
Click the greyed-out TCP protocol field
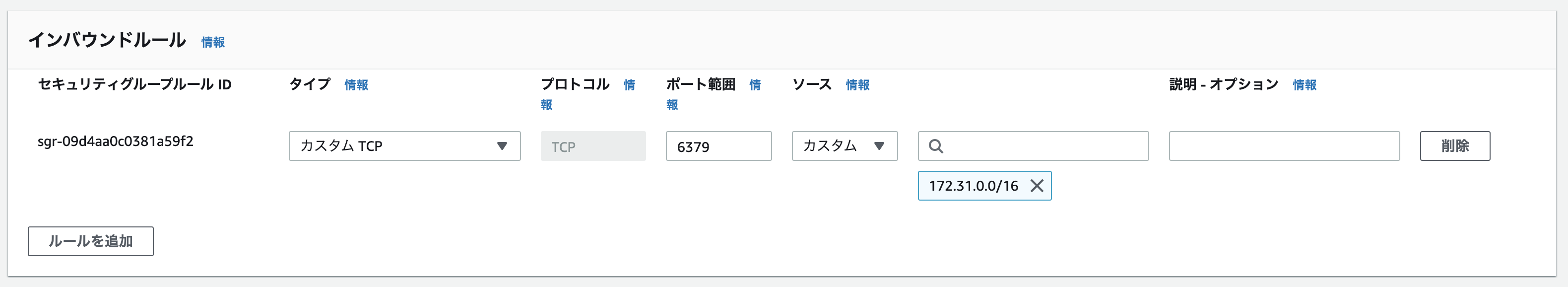click(593, 146)
